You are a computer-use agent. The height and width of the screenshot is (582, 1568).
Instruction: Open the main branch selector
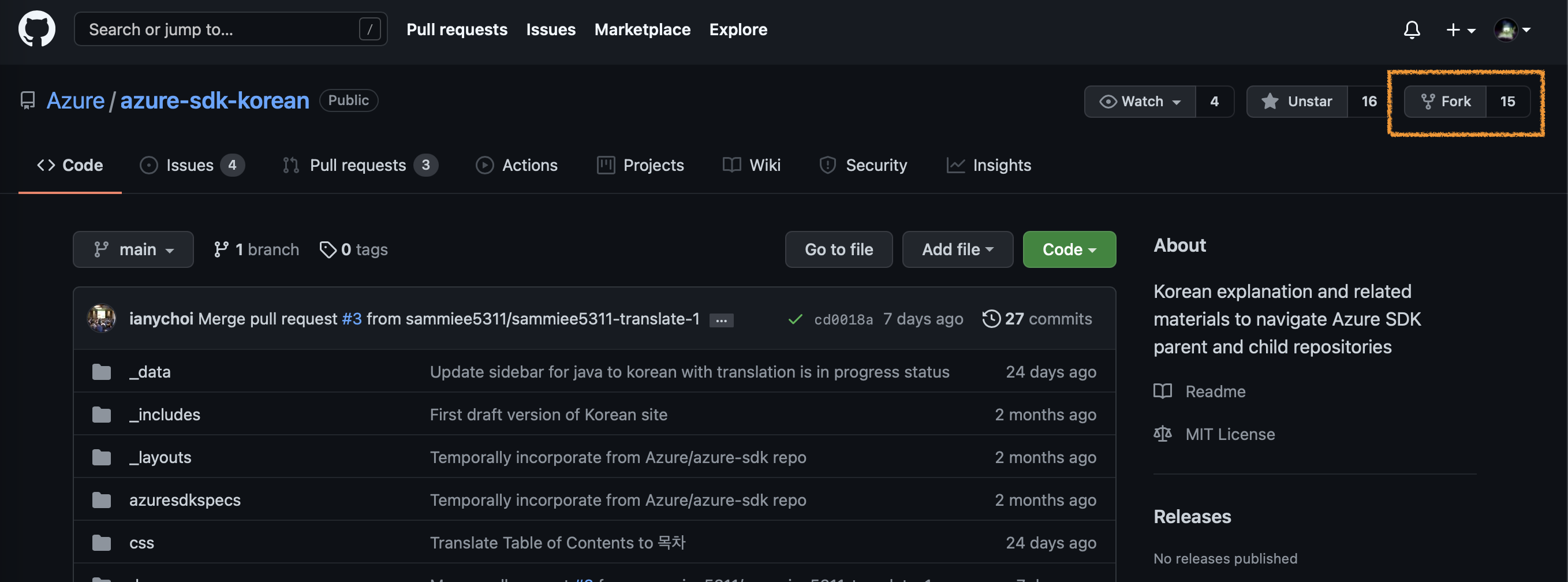point(133,249)
